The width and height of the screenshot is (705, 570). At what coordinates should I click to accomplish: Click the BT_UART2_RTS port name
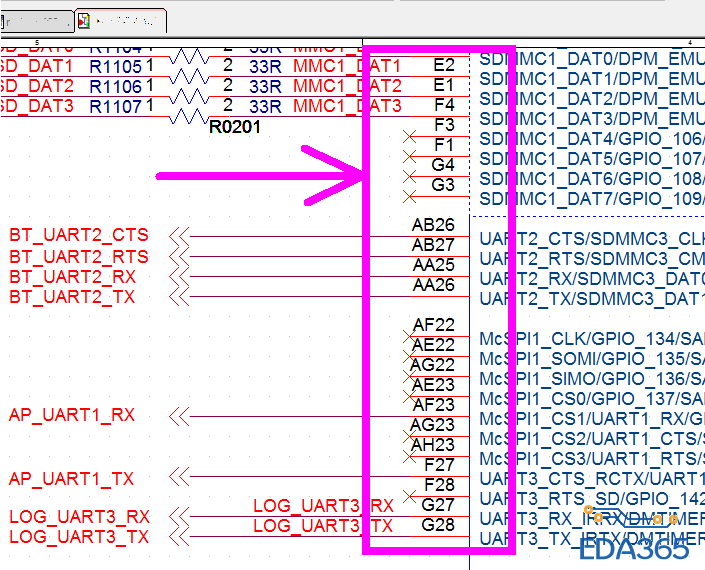tap(79, 256)
